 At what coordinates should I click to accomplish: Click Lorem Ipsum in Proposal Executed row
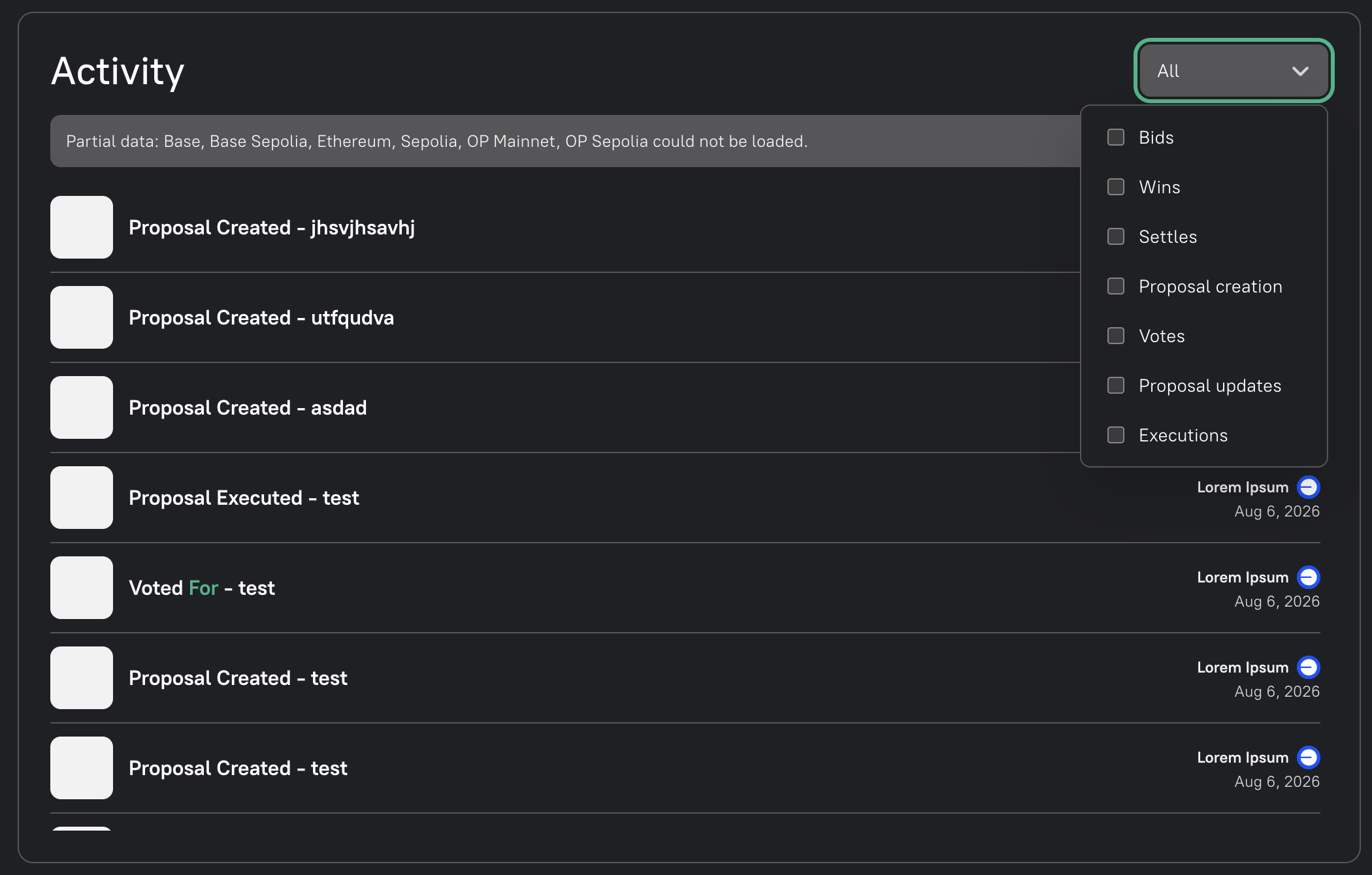(x=1243, y=487)
